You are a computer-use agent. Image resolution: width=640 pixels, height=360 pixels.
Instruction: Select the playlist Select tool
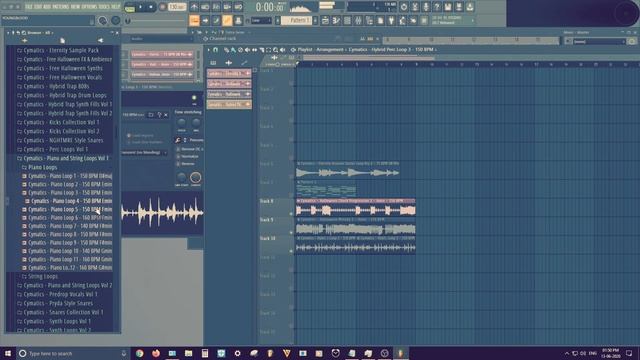pos(269,50)
